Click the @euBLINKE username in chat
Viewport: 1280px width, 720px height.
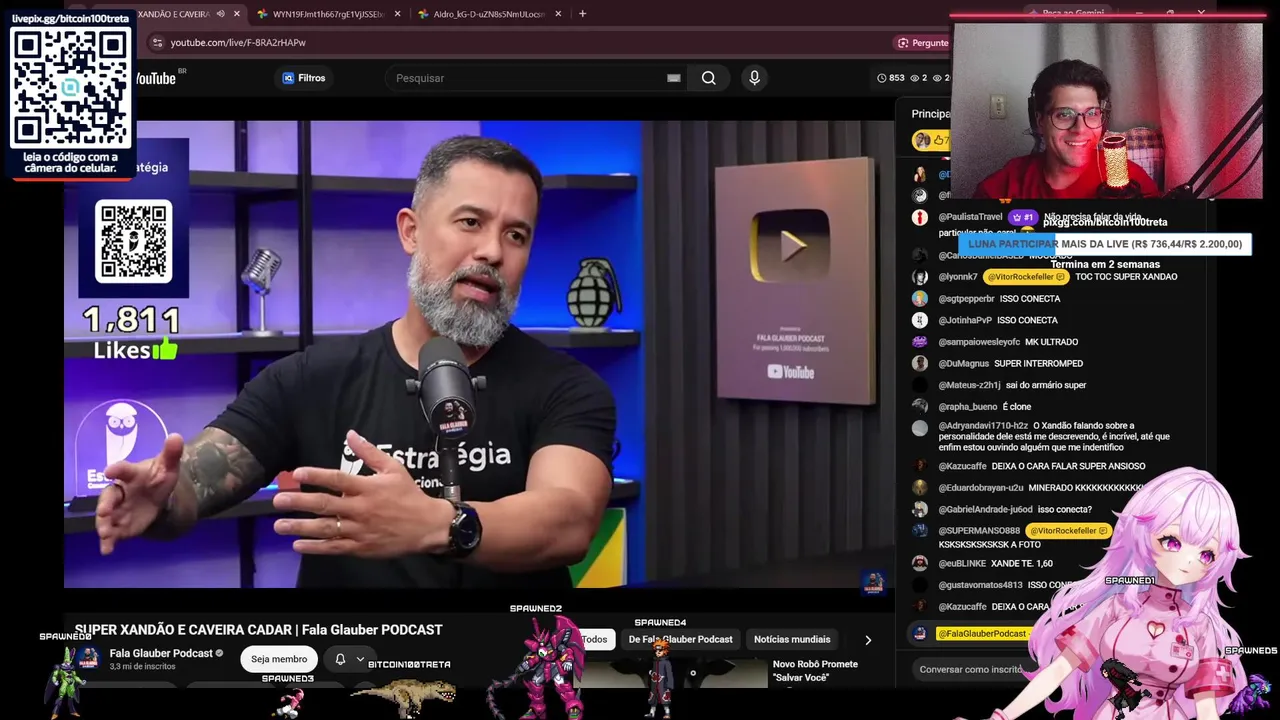click(962, 564)
